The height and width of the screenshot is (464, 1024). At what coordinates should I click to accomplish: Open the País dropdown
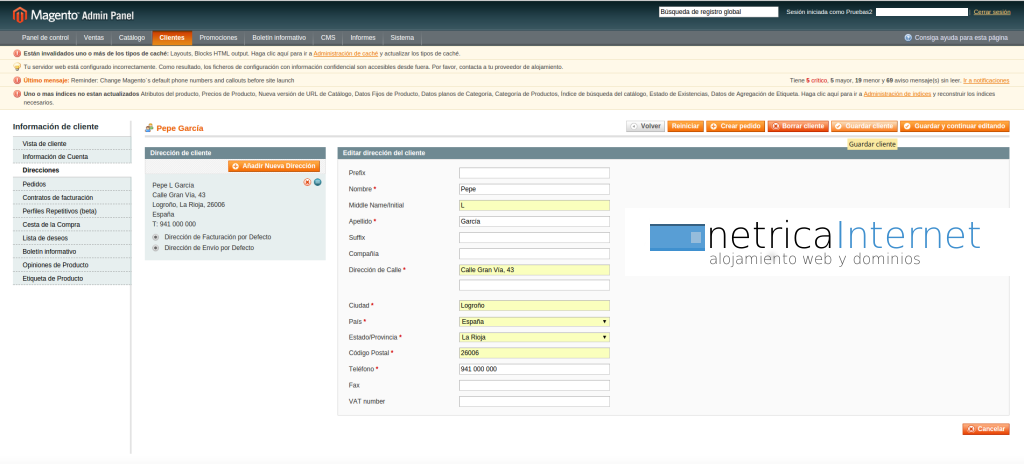tap(534, 322)
